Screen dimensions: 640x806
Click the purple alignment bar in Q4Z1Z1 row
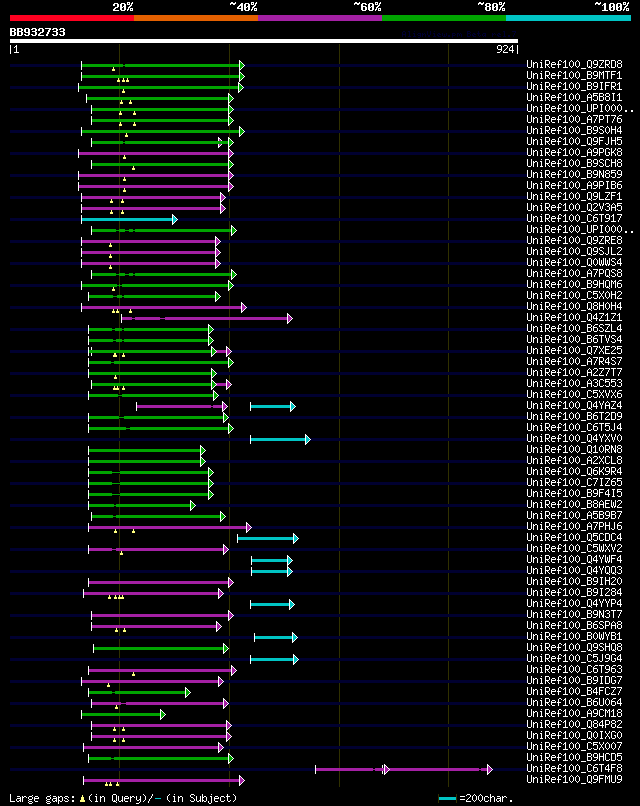point(207,319)
